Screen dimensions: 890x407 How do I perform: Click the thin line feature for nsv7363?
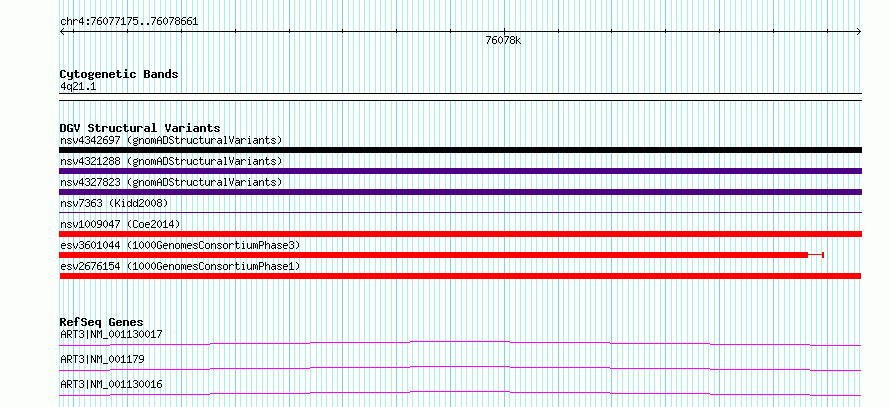pos(460,212)
